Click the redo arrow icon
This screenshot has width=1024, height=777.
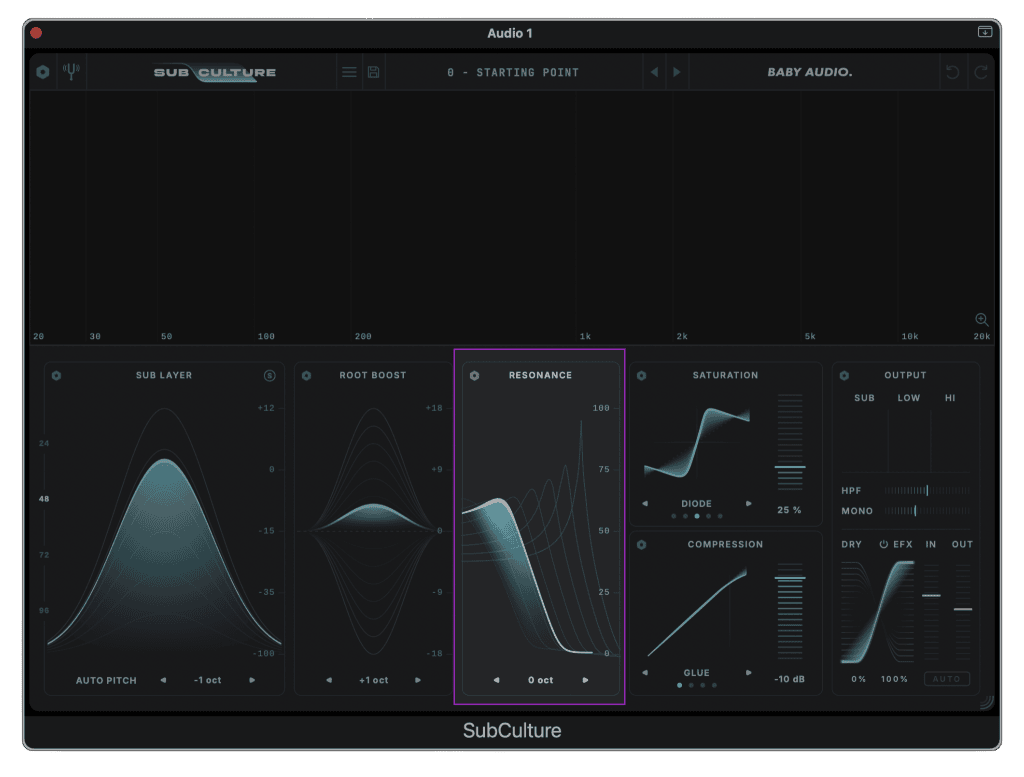click(981, 72)
